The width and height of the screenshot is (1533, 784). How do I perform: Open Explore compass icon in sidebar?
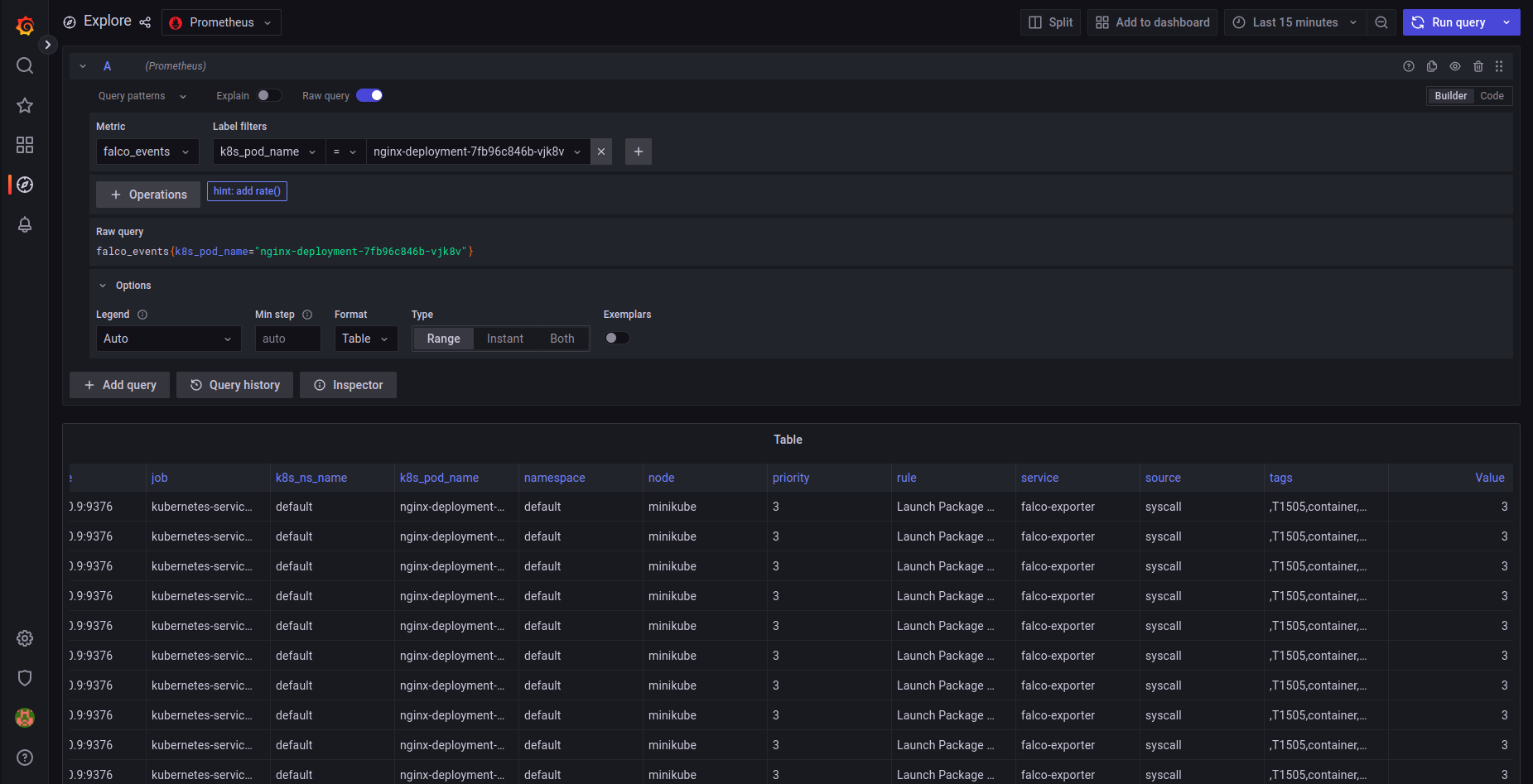click(25, 185)
